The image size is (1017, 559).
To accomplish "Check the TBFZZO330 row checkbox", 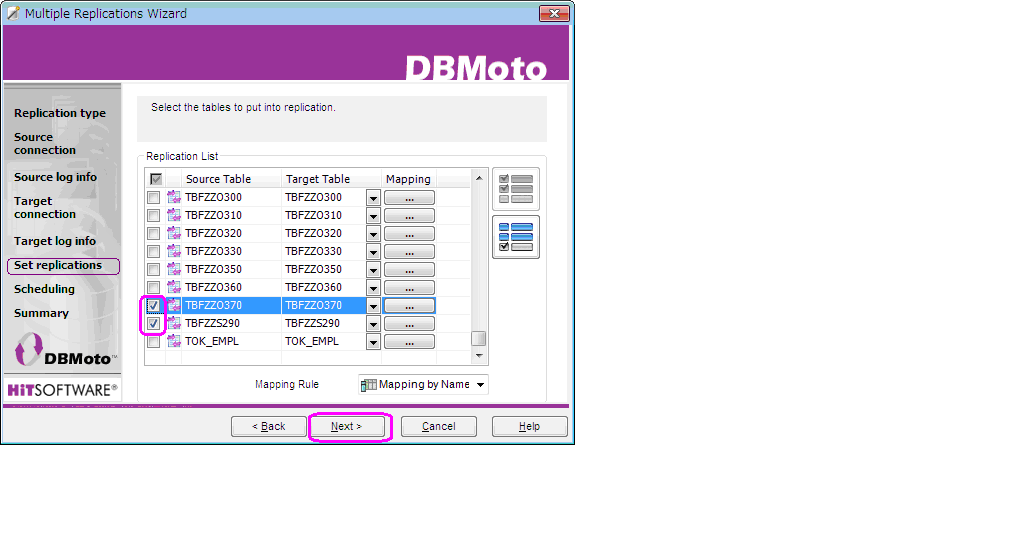I will [x=154, y=251].
